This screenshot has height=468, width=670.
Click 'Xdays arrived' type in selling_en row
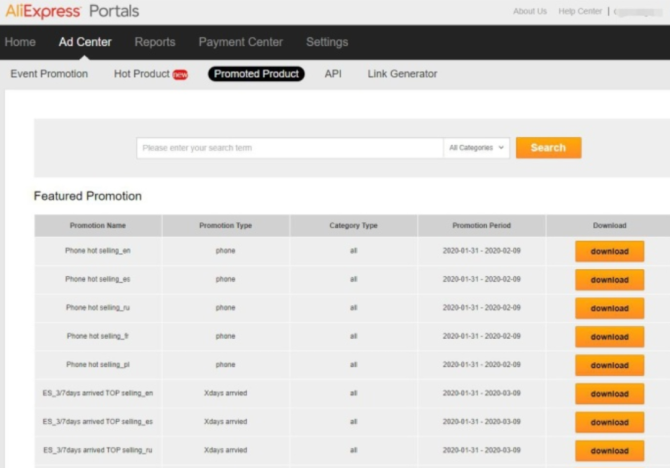tap(226, 393)
